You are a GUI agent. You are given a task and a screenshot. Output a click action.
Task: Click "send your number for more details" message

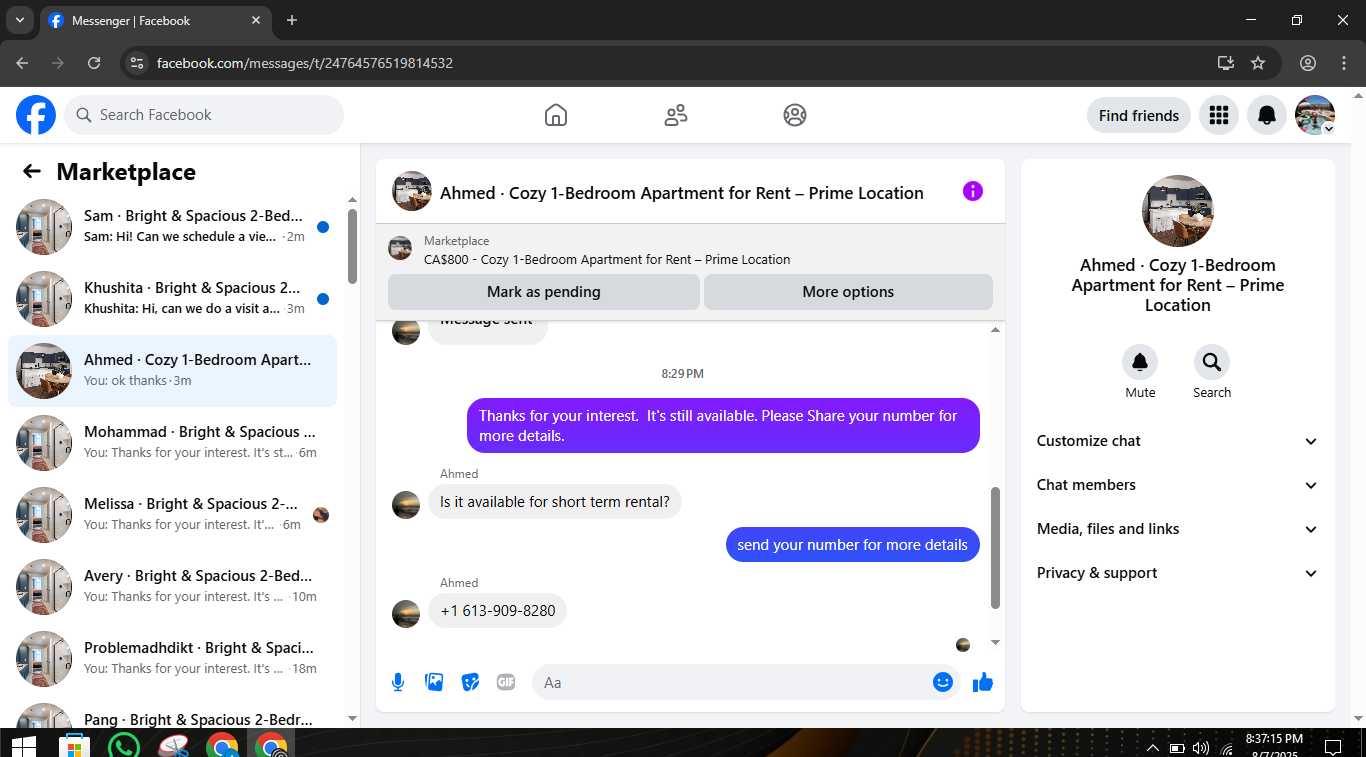point(853,545)
